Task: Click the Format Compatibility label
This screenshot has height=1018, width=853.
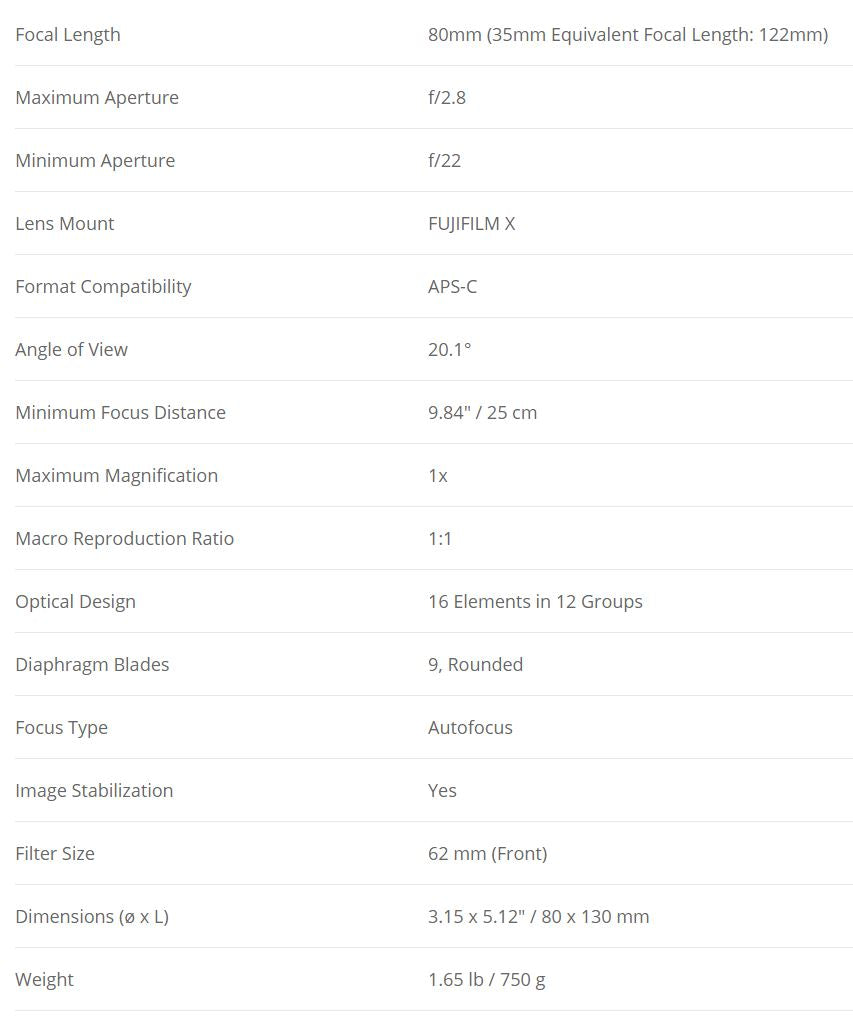Action: tap(103, 287)
